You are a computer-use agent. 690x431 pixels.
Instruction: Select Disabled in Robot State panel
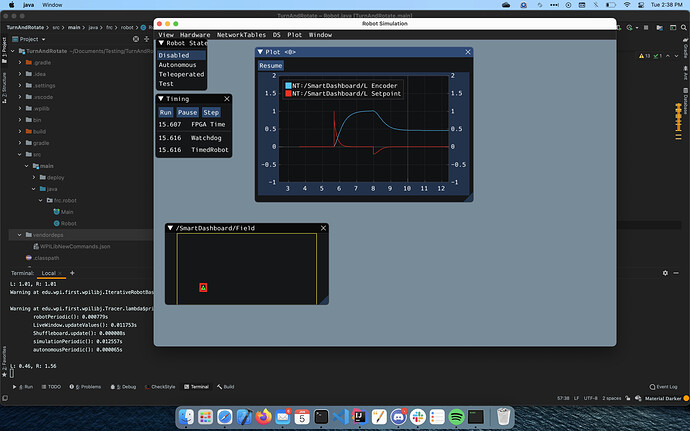coord(181,55)
